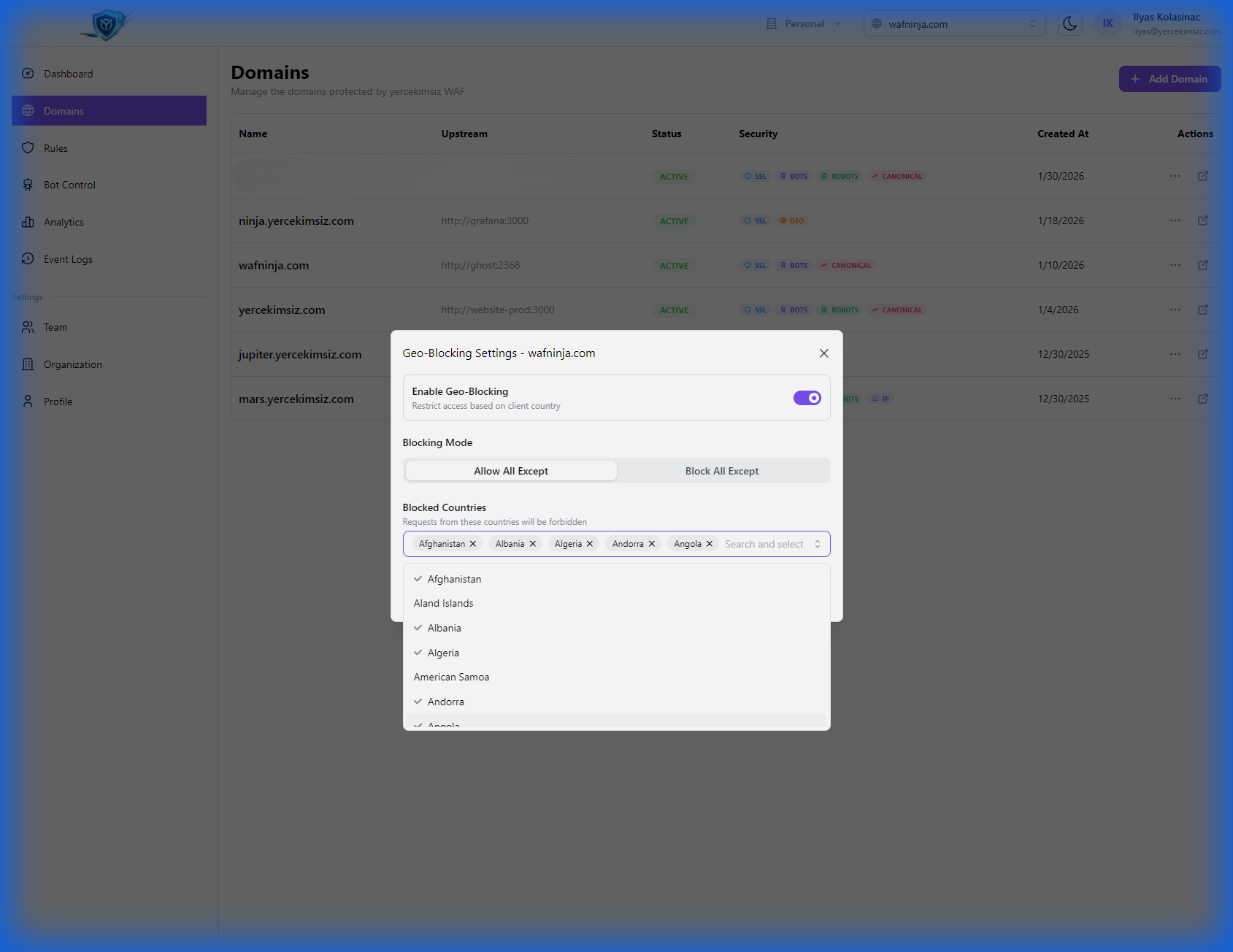Screen dimensions: 1233x952
Task: Click the http://website-prod:3000 upstream text
Action: pyautogui.click(x=498, y=310)
